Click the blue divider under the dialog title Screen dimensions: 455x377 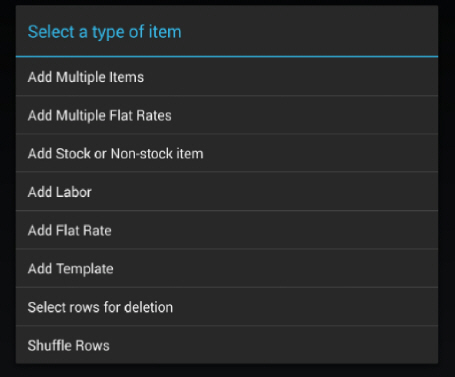227,57
